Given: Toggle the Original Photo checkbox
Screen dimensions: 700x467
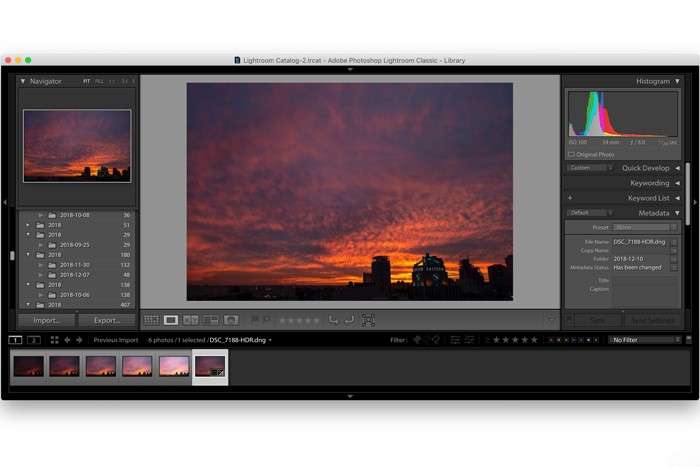Looking at the screenshot, I should [x=571, y=154].
